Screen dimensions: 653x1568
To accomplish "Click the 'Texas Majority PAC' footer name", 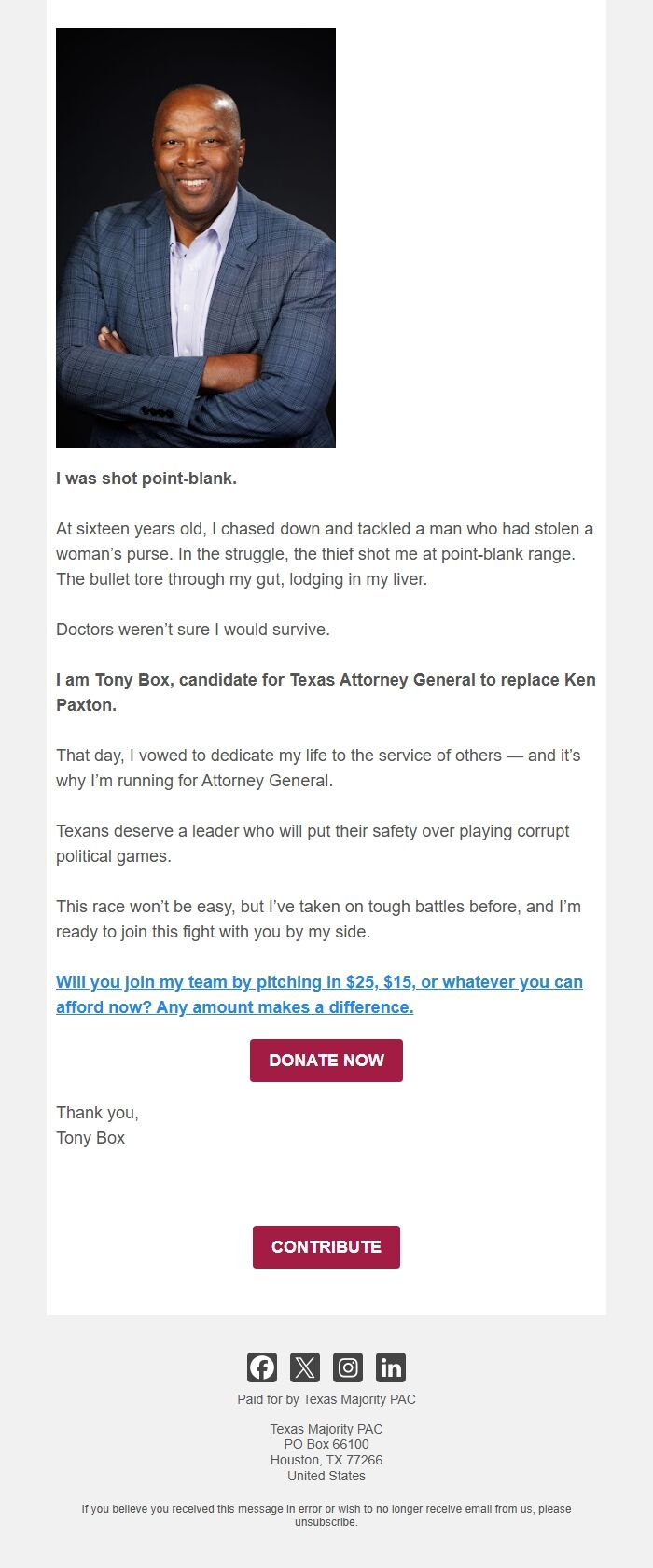I will coord(325,1428).
